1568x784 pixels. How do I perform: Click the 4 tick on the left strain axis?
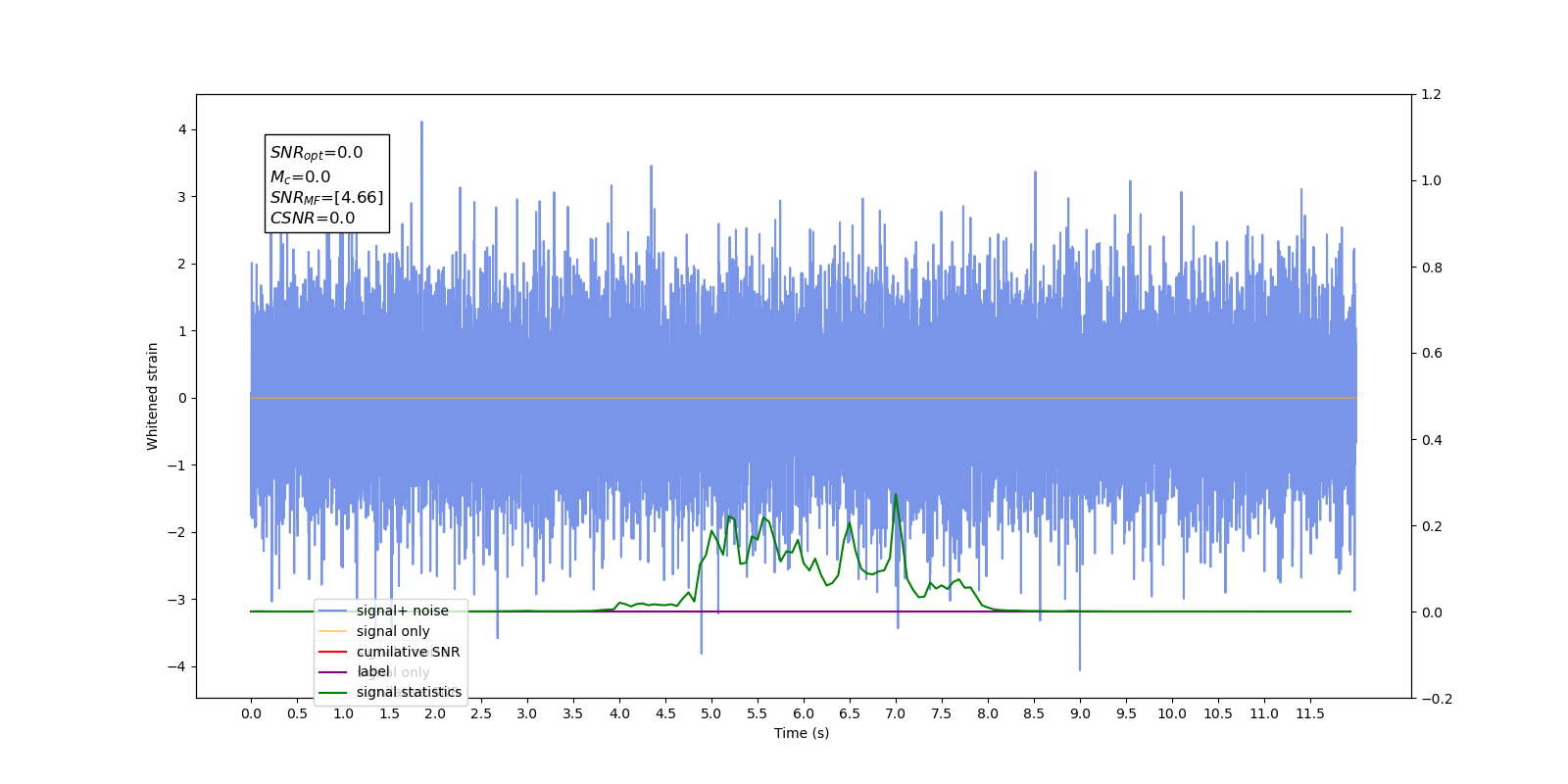pyautogui.click(x=182, y=129)
